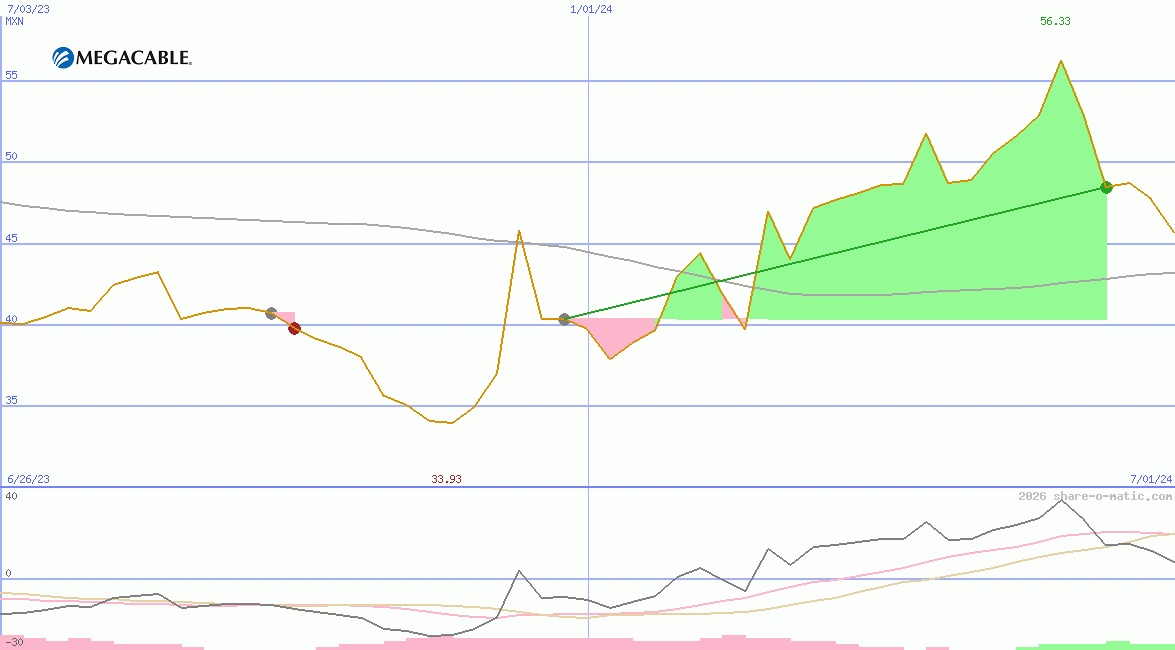Click the Megacable logo
The height and width of the screenshot is (650, 1175).
(122, 58)
